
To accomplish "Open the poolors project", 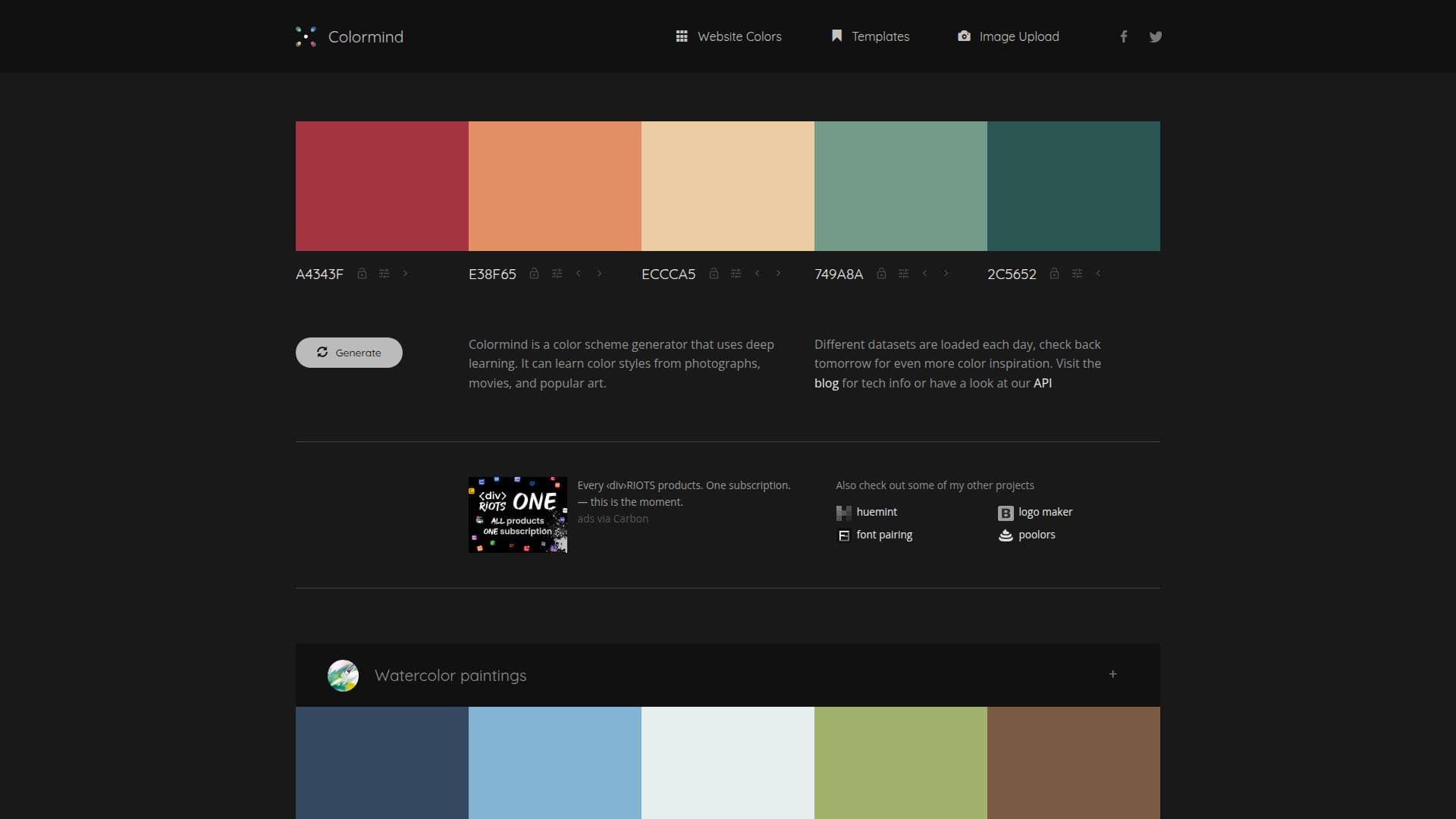I will [1027, 535].
